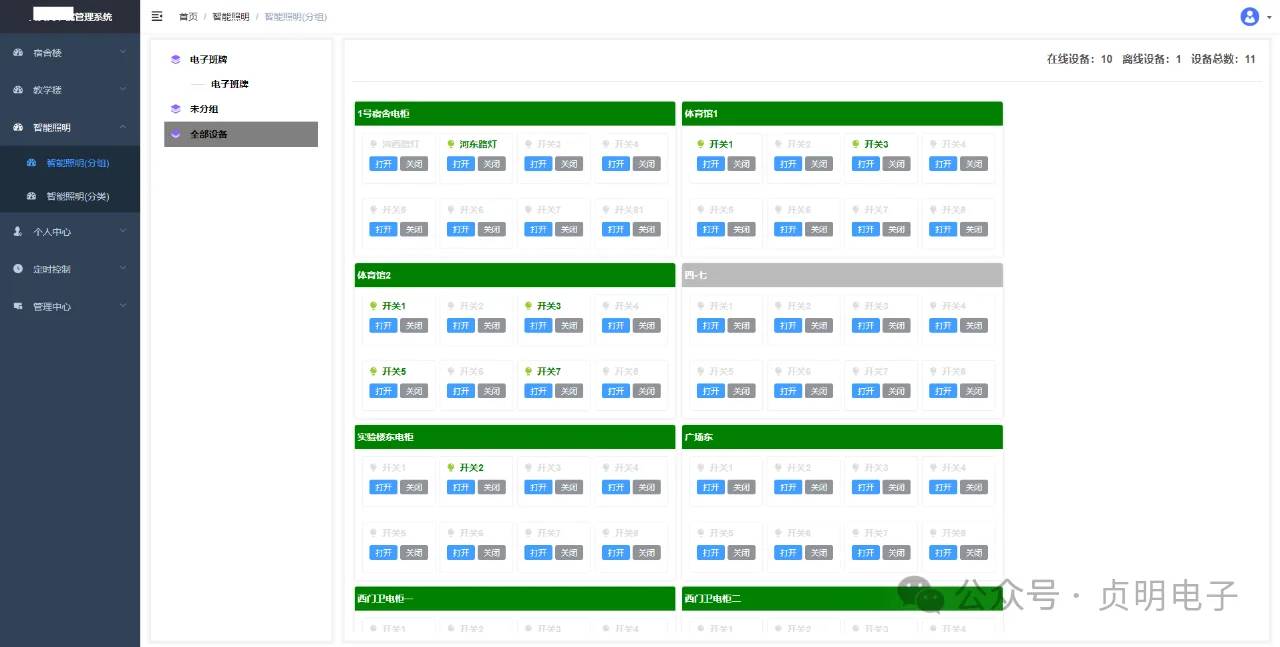Click bulb icon of 体育馆1 开关1
1280x647 pixels.
click(x=701, y=144)
